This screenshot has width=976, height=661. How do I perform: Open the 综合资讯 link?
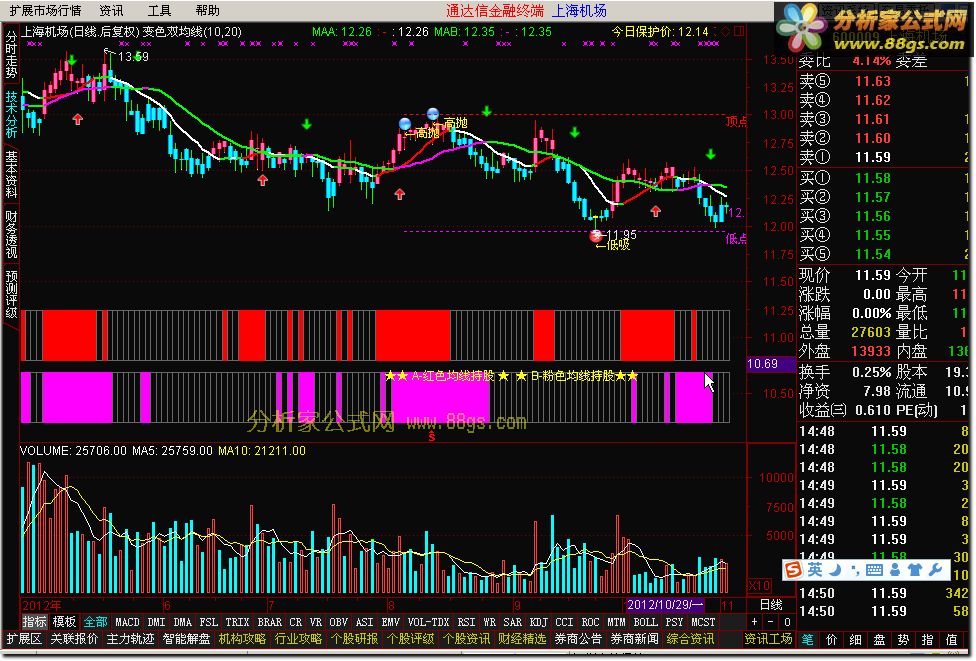point(690,639)
